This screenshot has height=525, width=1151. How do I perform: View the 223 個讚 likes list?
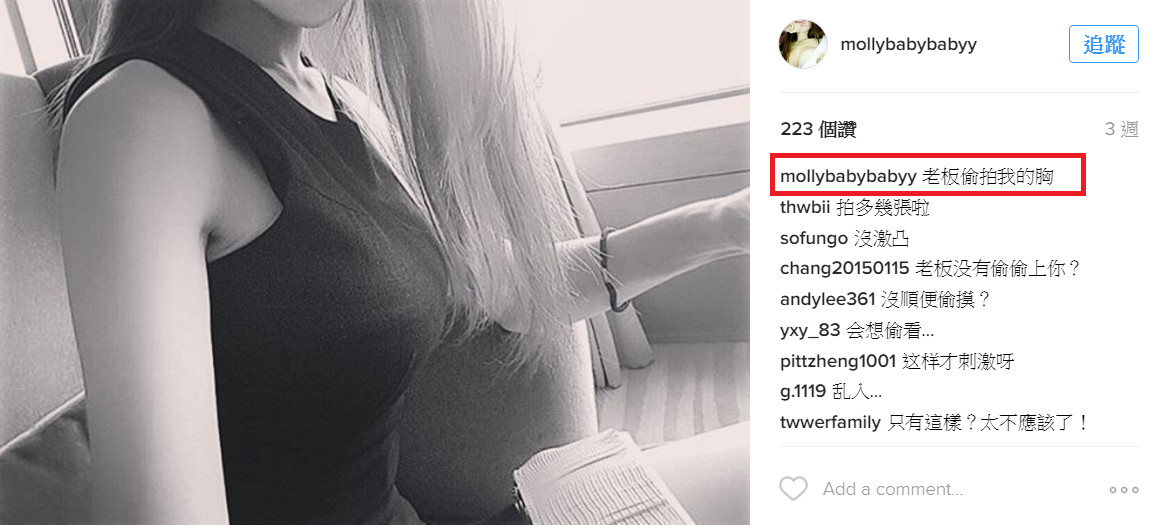tap(818, 130)
